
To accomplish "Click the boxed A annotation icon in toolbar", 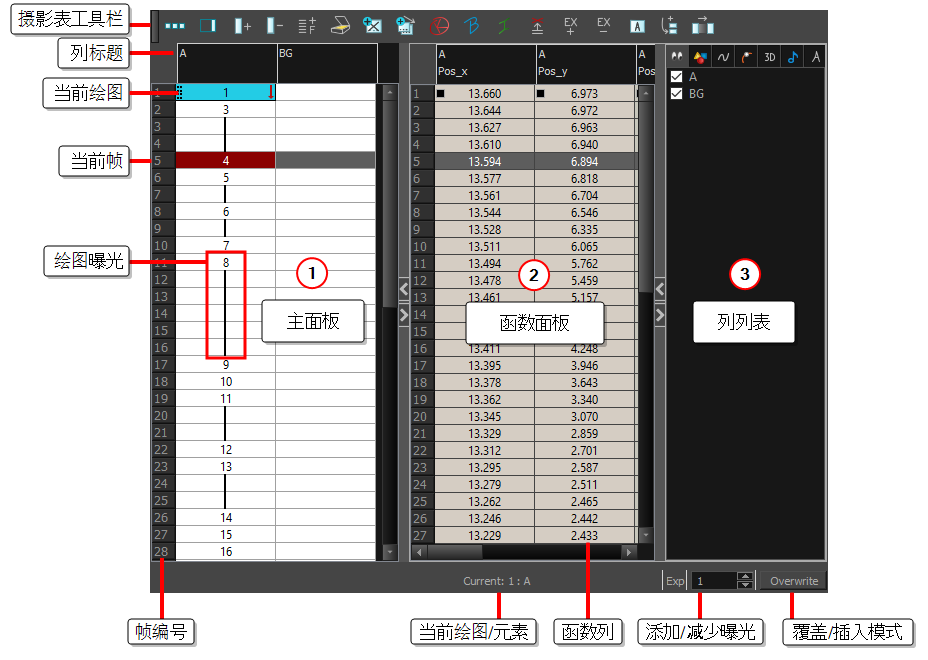I will pos(637,27).
